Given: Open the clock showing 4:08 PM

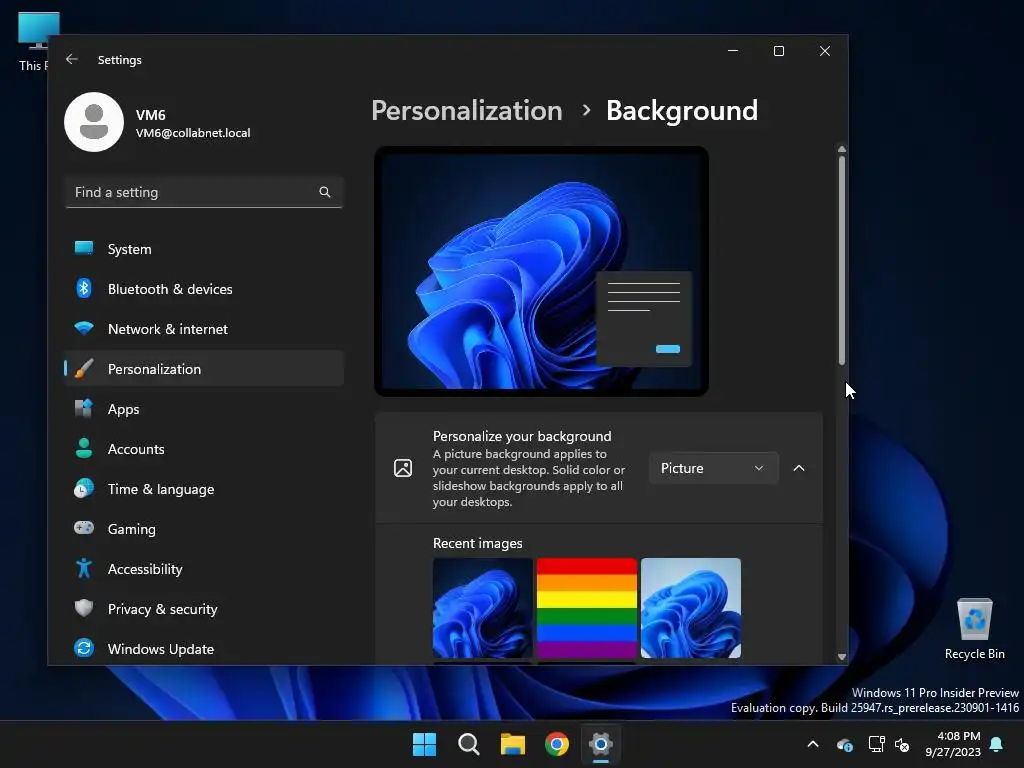Looking at the screenshot, I should click(953, 744).
